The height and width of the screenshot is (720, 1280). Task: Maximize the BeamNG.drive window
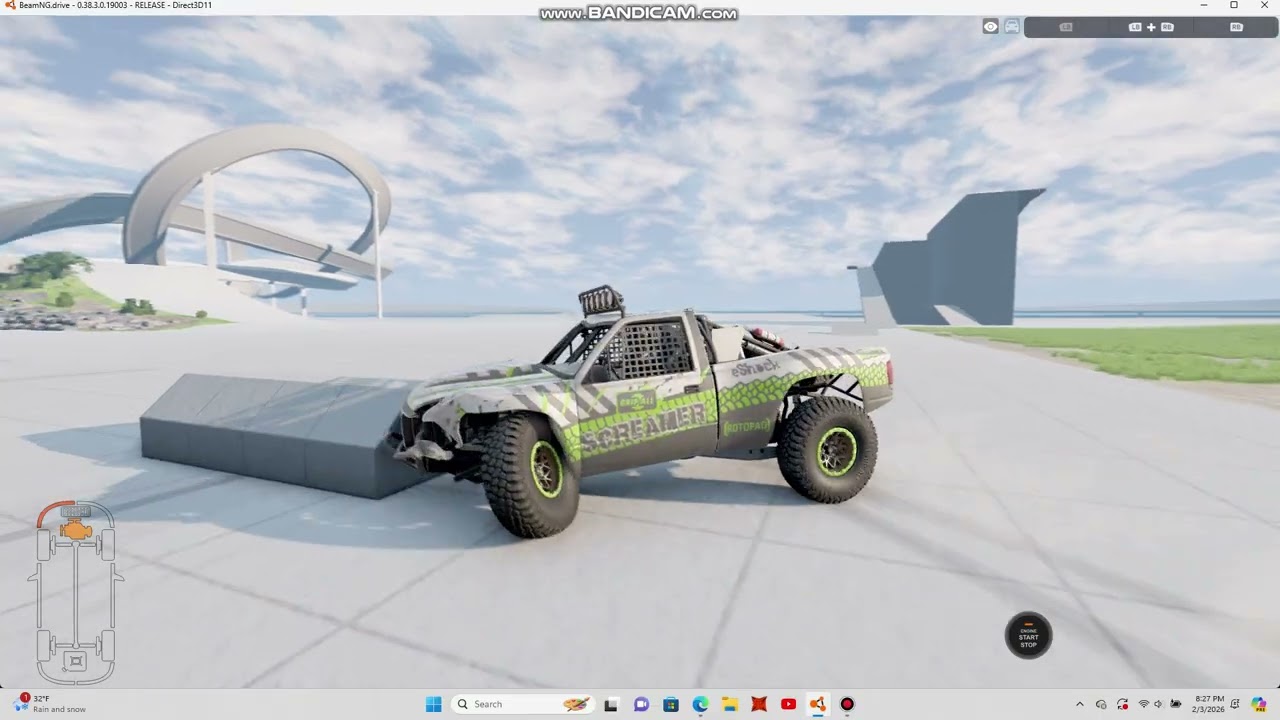1234,5
